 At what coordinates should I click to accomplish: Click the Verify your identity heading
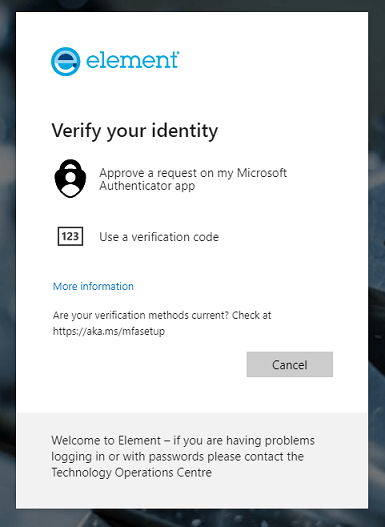(135, 131)
